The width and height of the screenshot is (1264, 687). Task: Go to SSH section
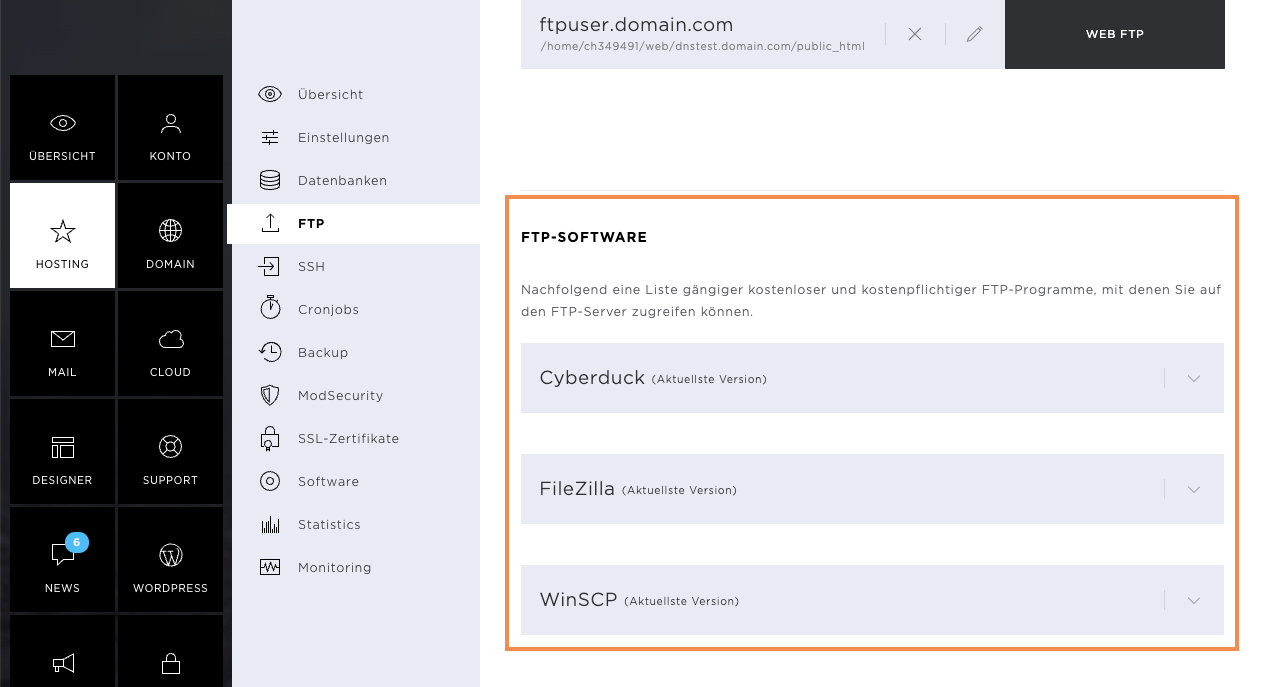pyautogui.click(x=354, y=267)
